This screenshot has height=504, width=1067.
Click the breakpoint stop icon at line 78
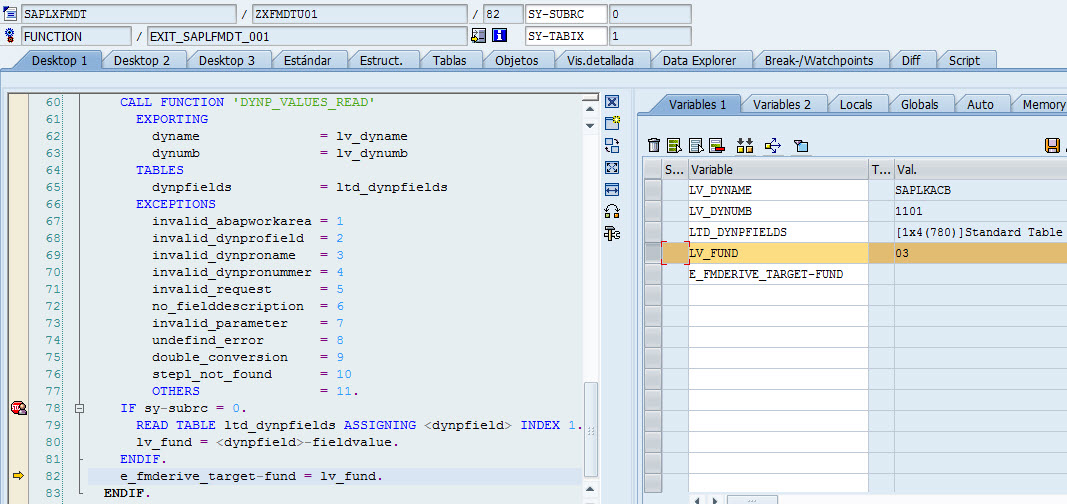[18, 408]
